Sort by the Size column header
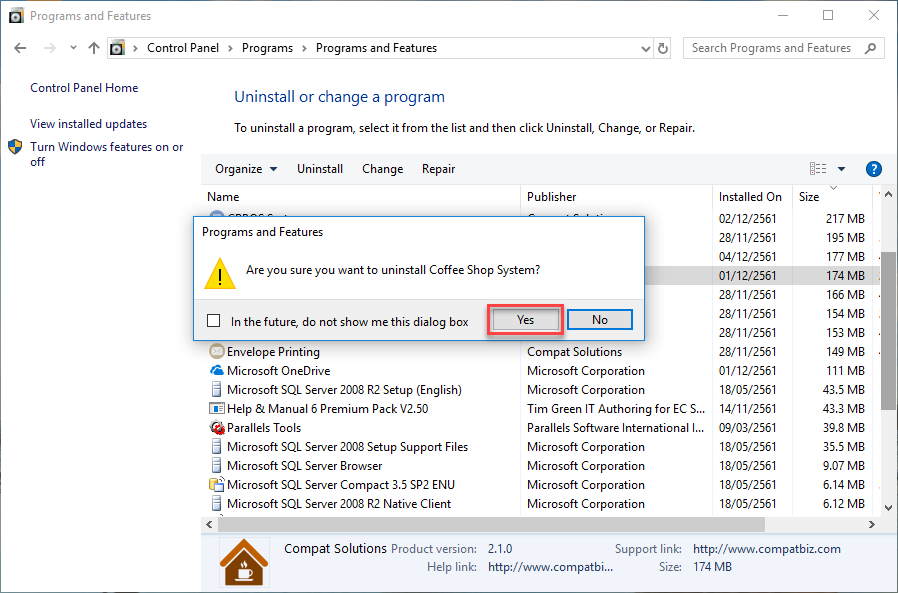898x593 pixels. pos(833,197)
